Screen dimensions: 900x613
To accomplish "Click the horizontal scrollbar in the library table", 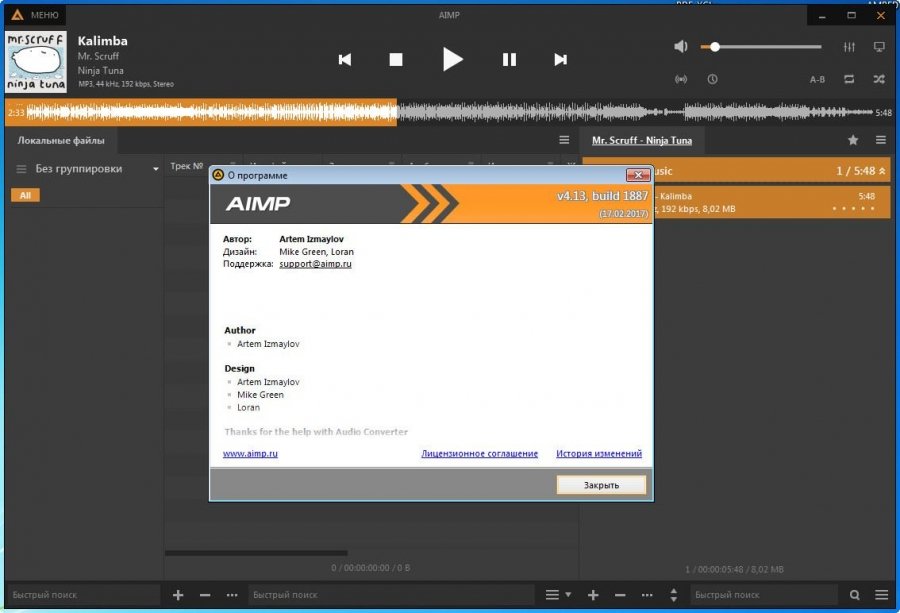I will pyautogui.click(x=256, y=553).
